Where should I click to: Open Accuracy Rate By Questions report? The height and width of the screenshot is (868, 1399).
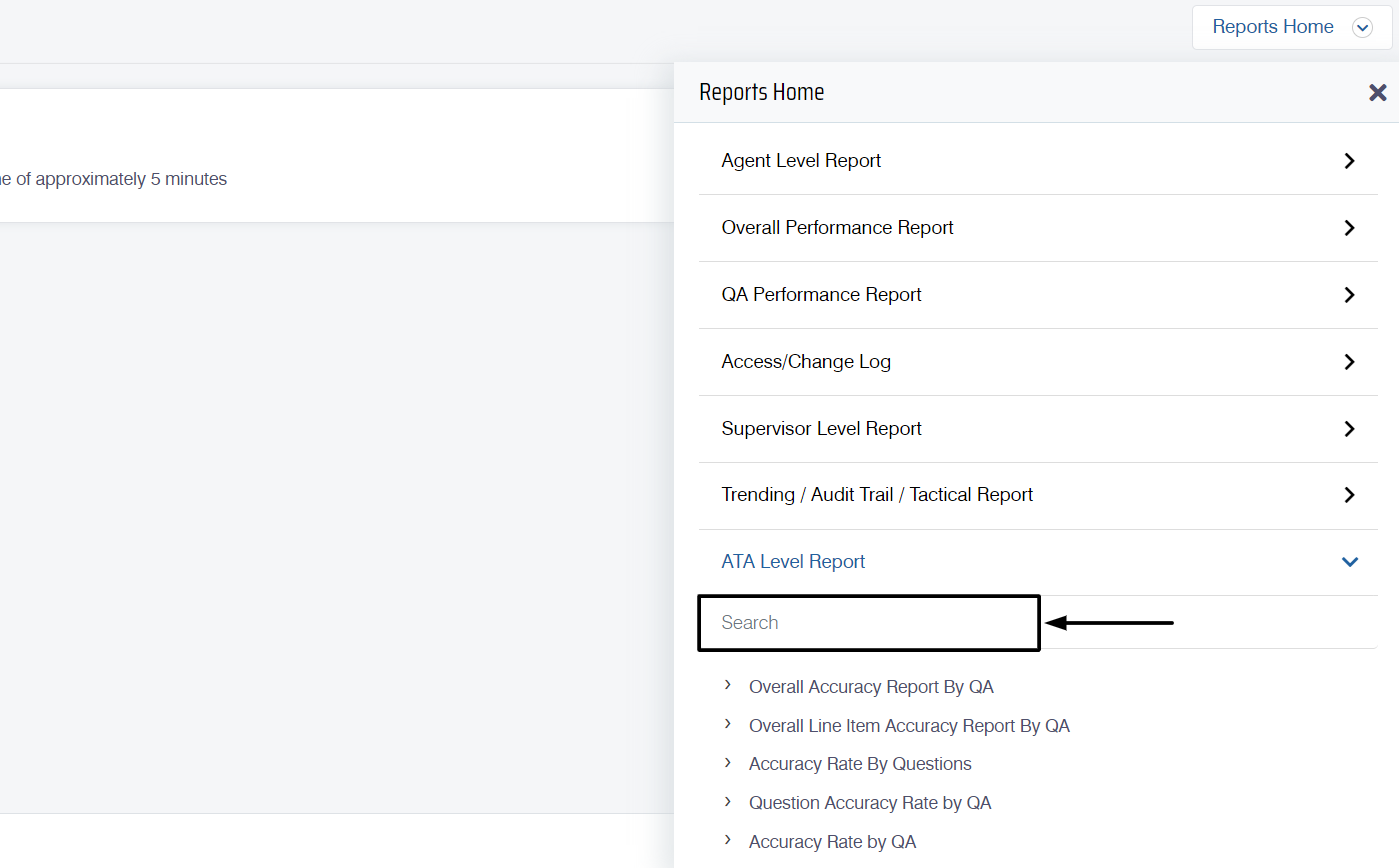pos(860,764)
